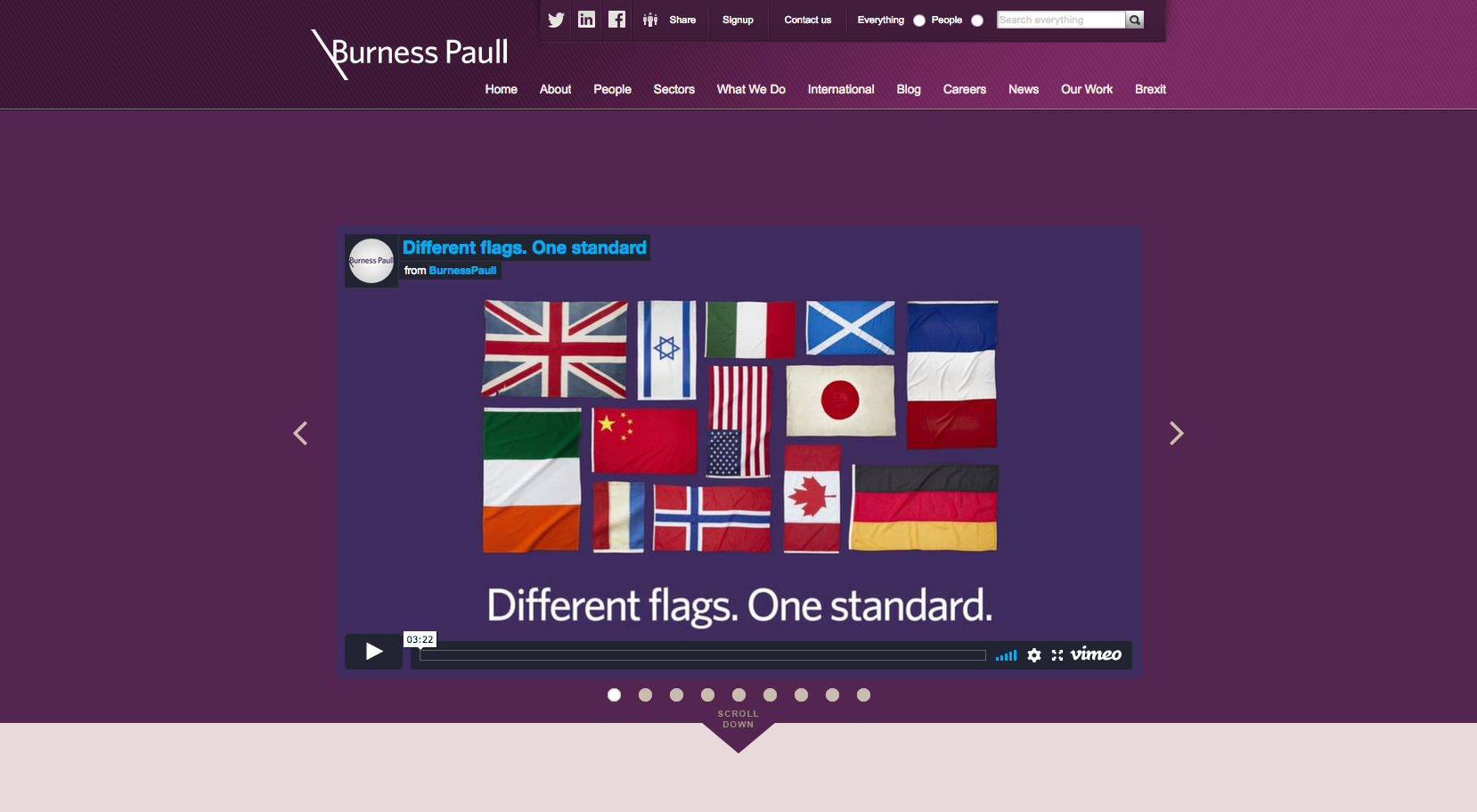
Task: Go to the second carousel slide dot
Action: coord(645,694)
